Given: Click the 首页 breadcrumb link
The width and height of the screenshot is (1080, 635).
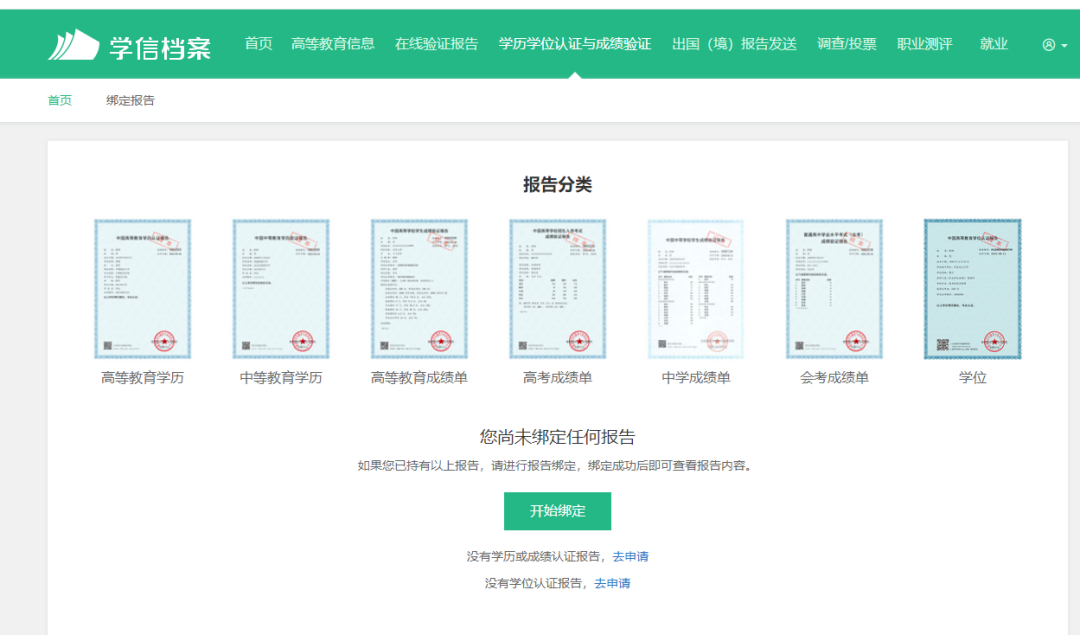Looking at the screenshot, I should (59, 101).
